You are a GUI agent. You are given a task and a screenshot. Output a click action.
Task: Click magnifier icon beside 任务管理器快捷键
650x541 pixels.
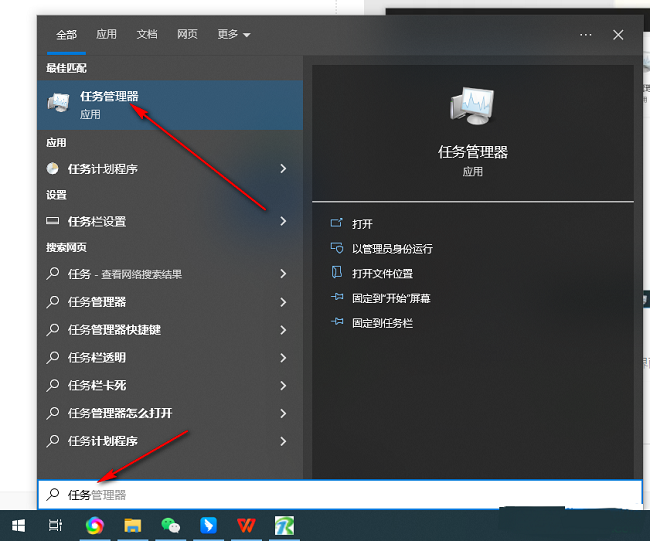pos(53,329)
